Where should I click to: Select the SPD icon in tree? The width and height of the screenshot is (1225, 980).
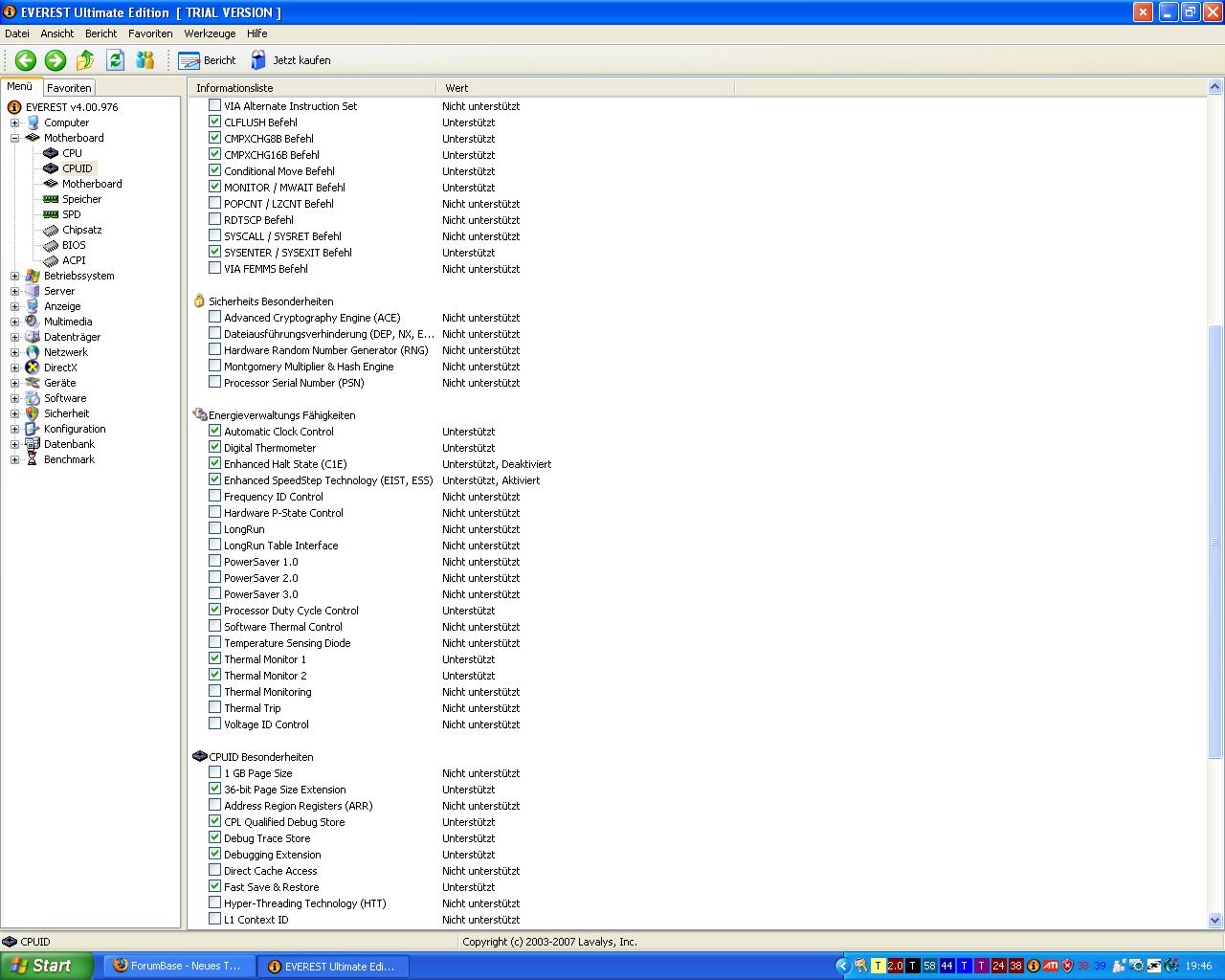pos(51,214)
